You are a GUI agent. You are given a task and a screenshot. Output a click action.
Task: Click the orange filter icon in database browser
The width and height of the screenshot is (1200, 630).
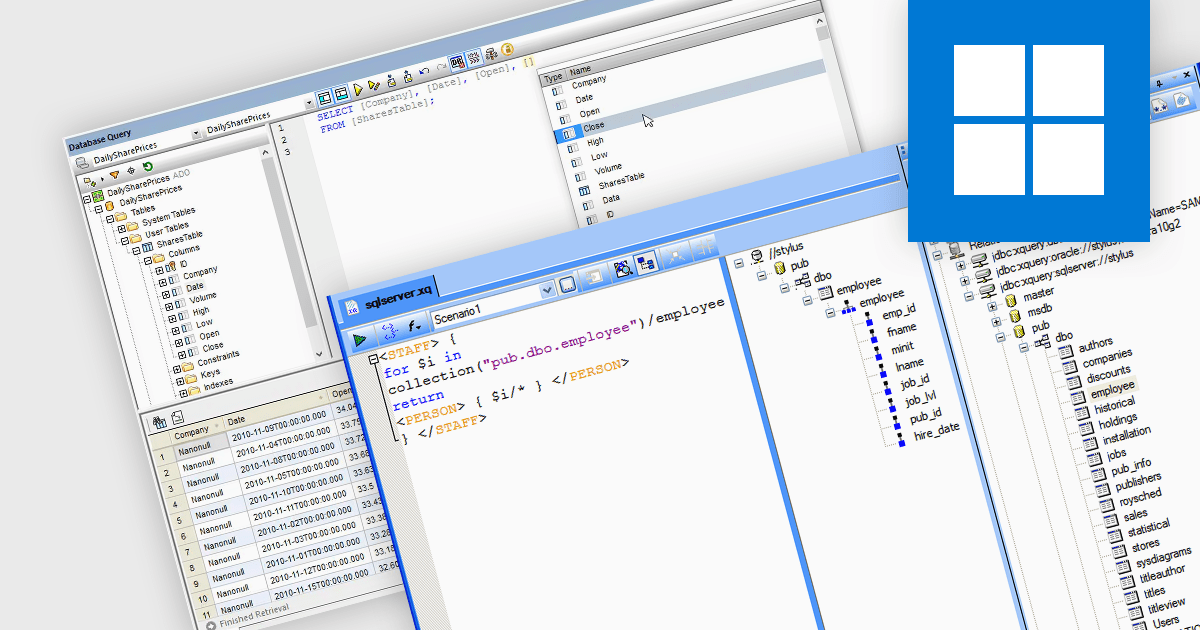(113, 174)
